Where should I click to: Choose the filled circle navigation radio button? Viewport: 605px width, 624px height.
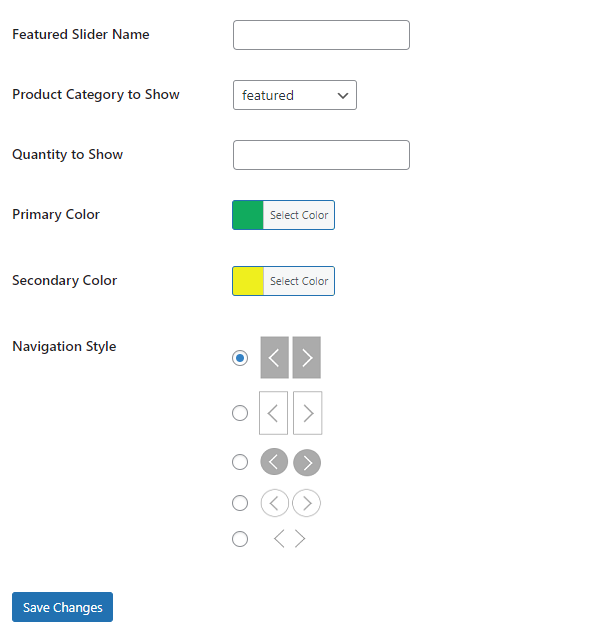pos(240,462)
